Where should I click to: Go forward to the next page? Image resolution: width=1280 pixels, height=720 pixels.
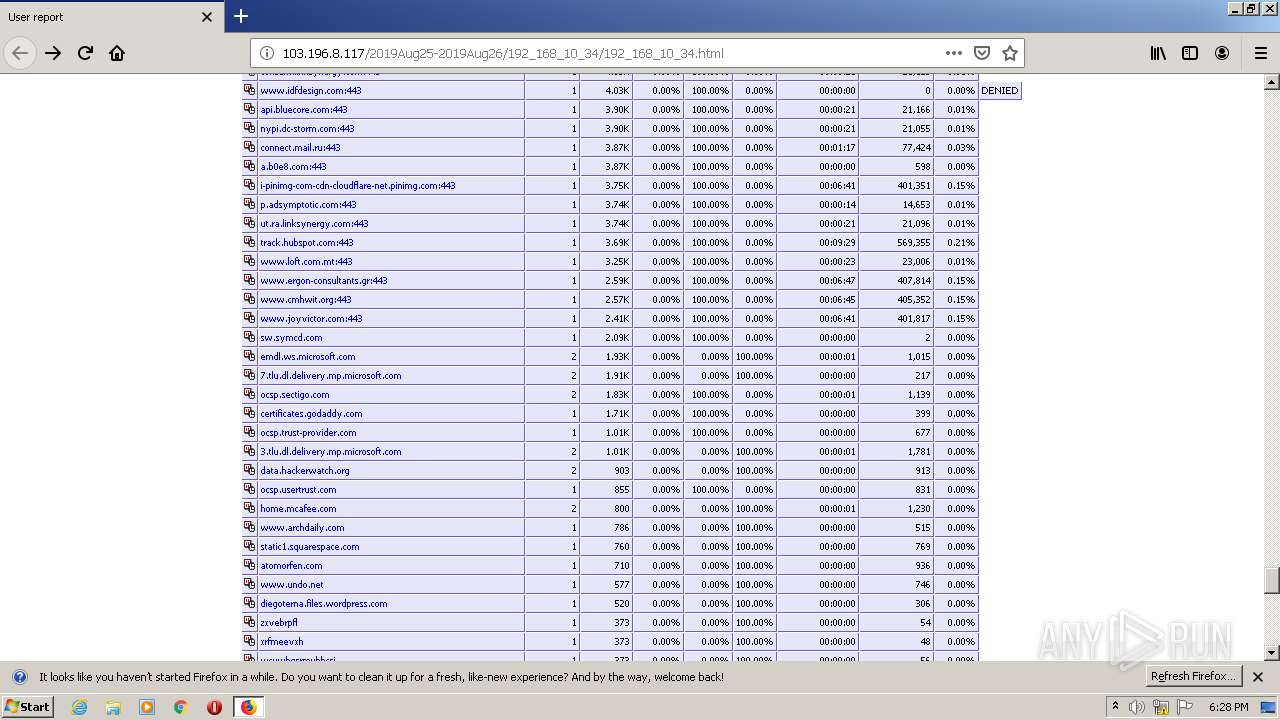click(53, 53)
